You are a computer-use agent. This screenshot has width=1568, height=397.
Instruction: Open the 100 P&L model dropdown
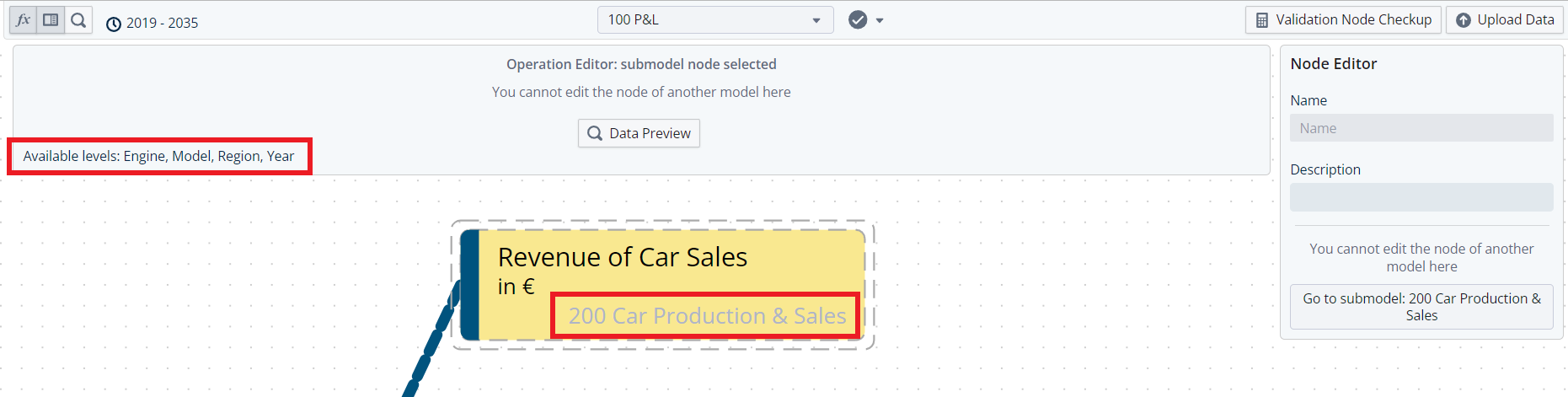click(x=714, y=19)
